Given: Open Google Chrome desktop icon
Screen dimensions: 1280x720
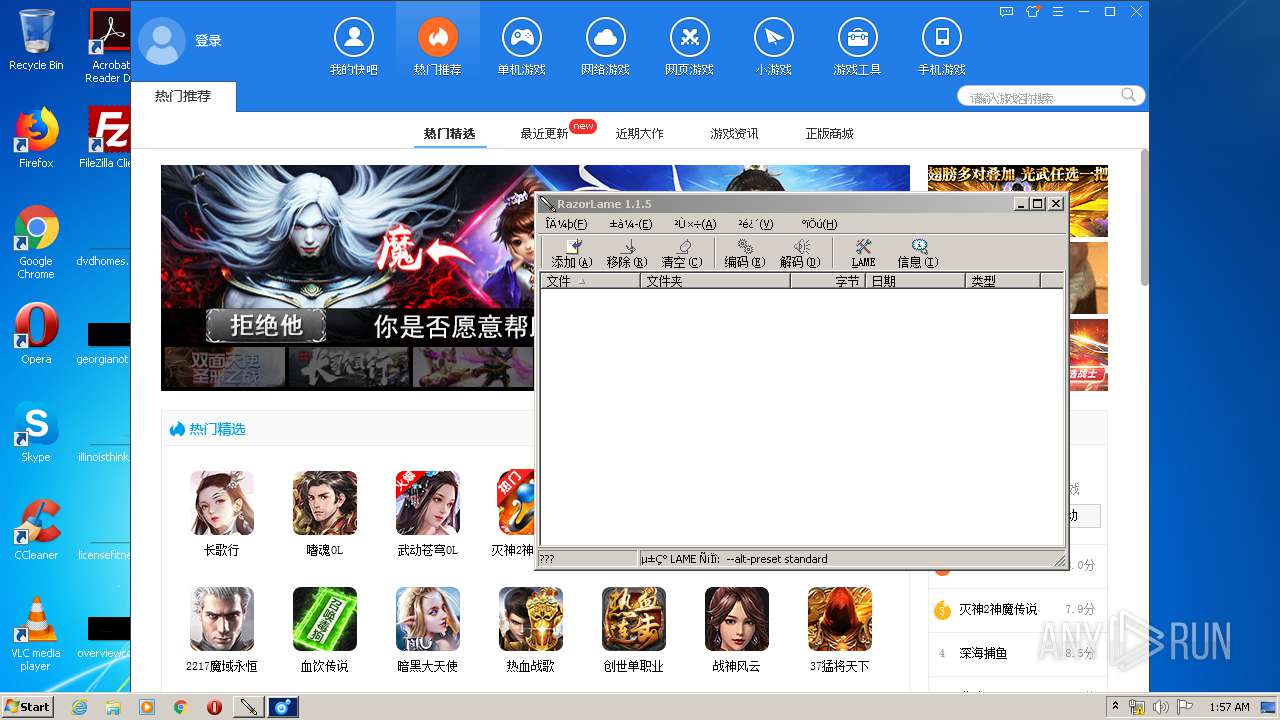Looking at the screenshot, I should [x=36, y=242].
